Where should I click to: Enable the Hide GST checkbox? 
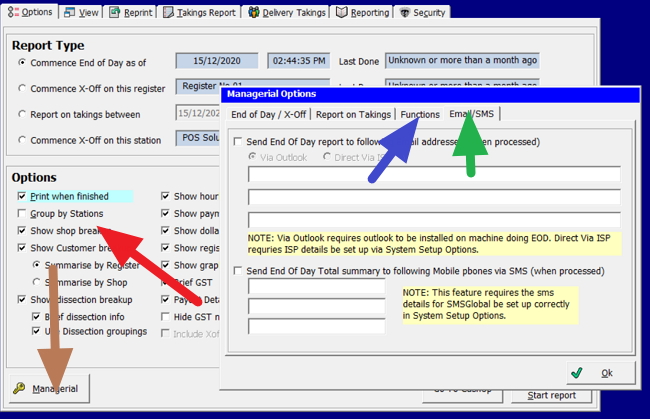coord(165,317)
